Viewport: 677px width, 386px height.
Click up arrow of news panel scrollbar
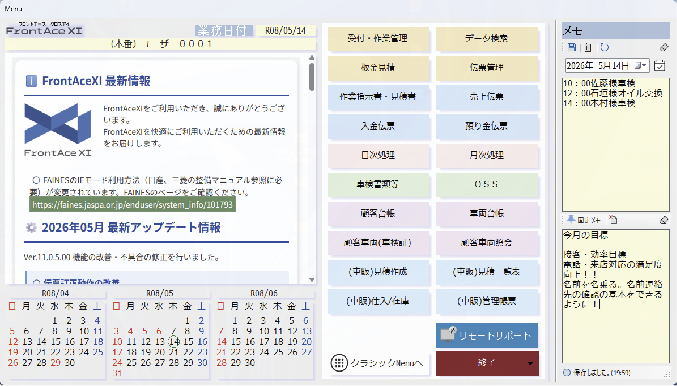click(312, 57)
